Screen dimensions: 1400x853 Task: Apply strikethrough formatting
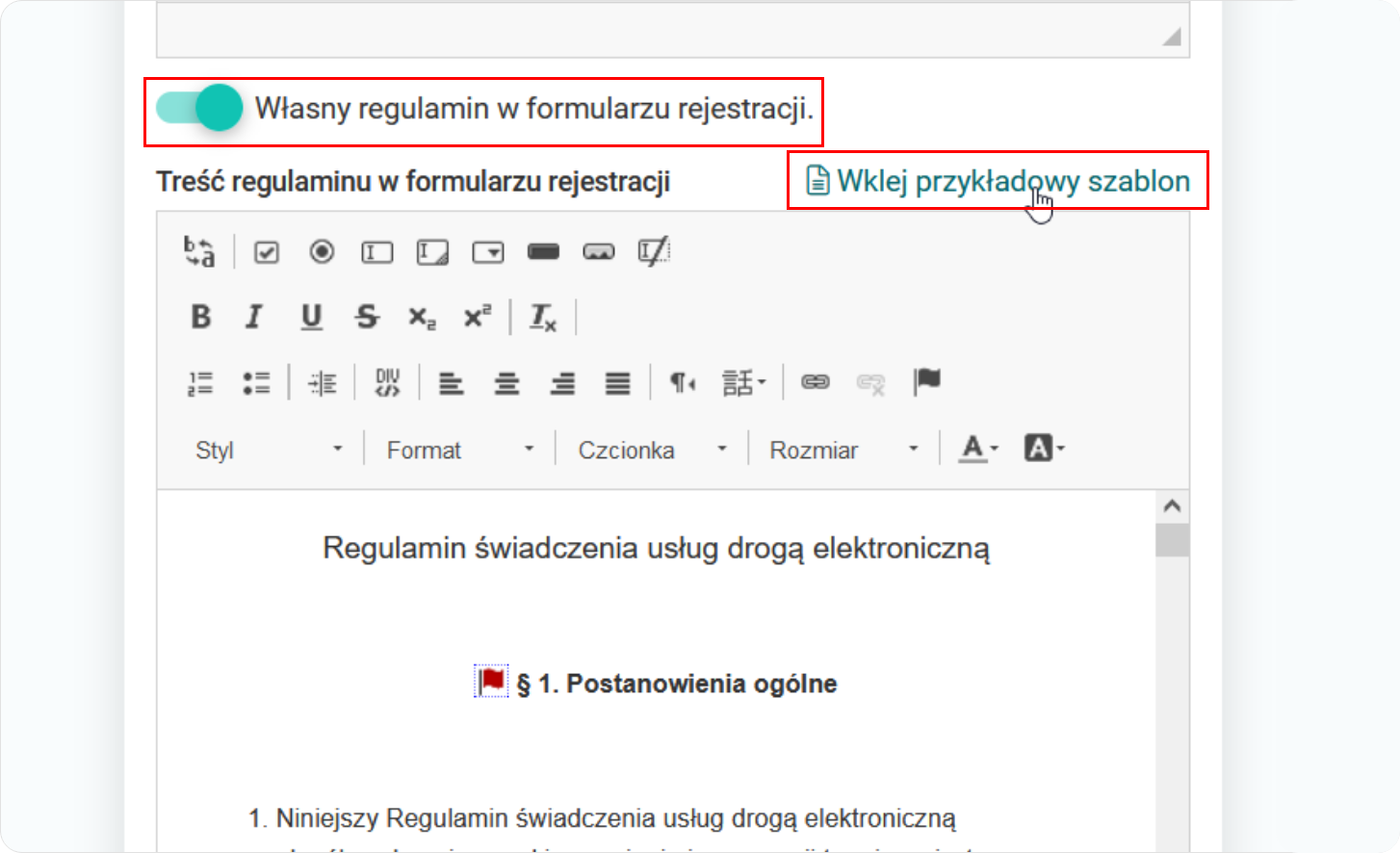[366, 317]
